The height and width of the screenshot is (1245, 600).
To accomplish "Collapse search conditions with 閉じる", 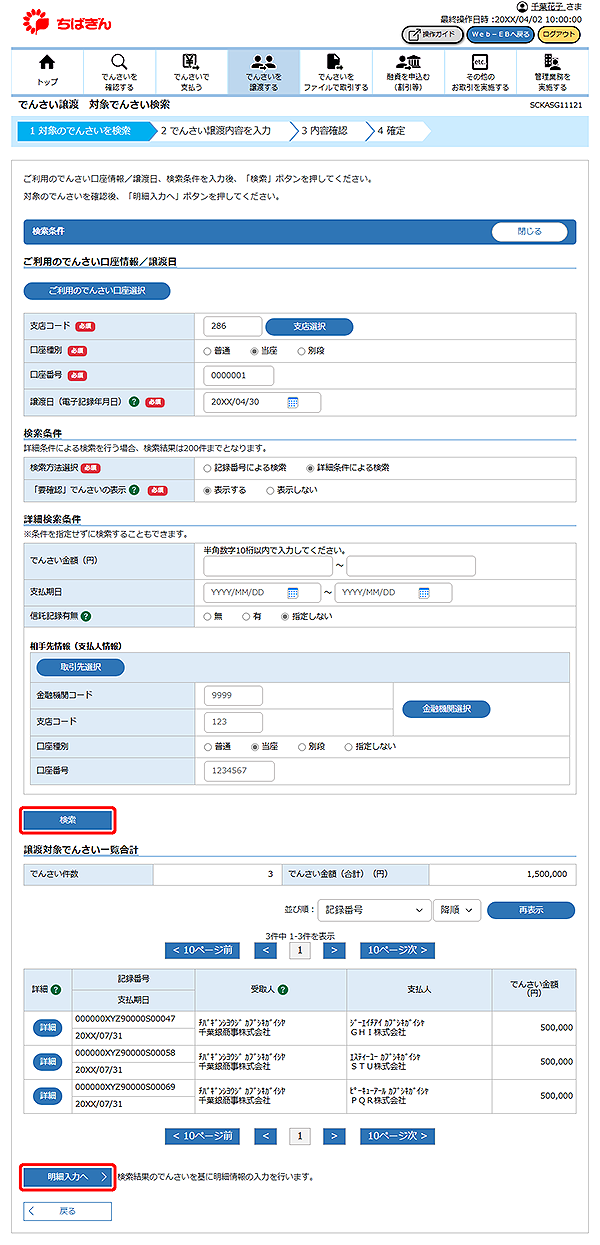I will [x=529, y=231].
